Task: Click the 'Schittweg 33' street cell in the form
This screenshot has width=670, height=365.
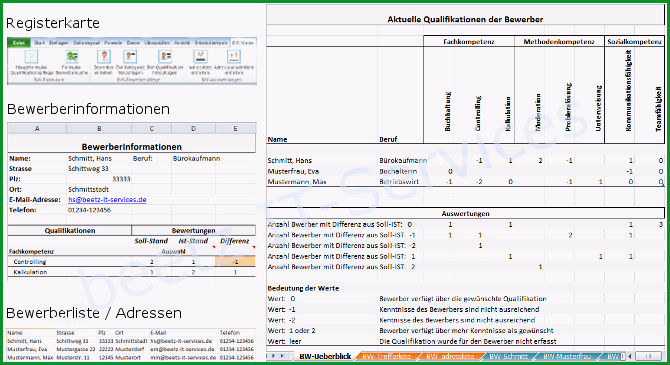Action: point(88,169)
